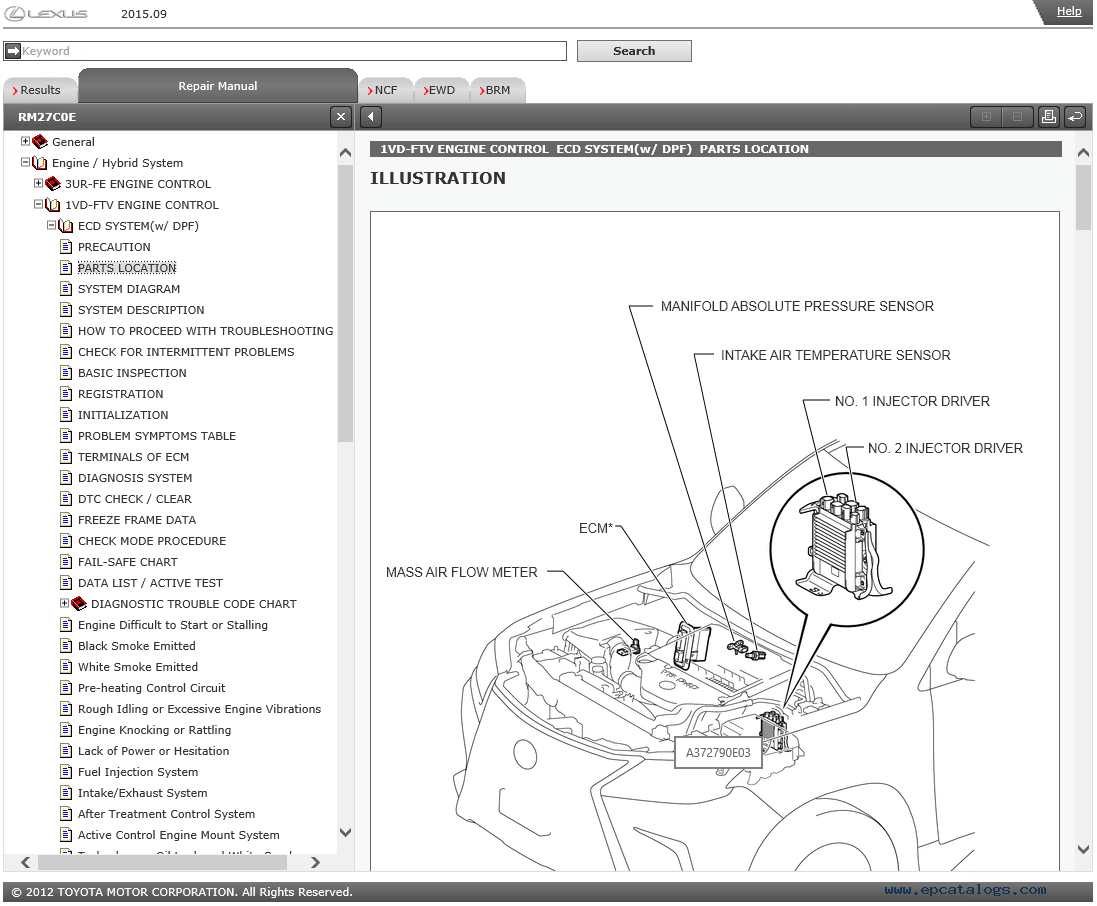This screenshot has height=906, width=1097.
Task: Click the keyword arrow icon by the search box
Action: (13, 51)
